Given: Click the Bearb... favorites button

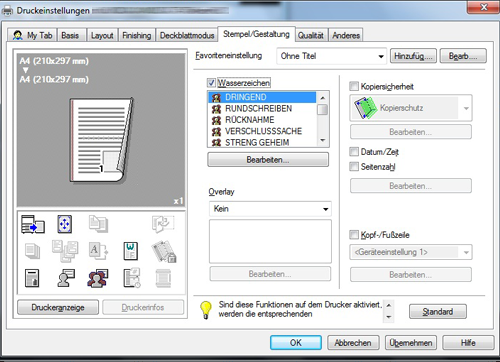Looking at the screenshot, I should coord(463,56).
